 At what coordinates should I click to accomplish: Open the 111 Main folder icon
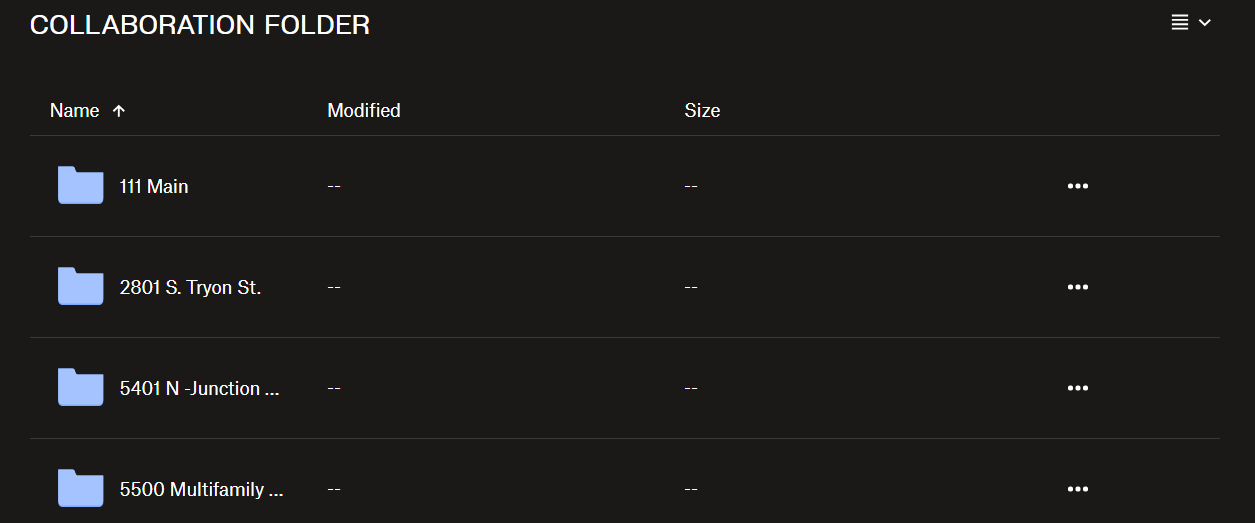pyautogui.click(x=80, y=186)
